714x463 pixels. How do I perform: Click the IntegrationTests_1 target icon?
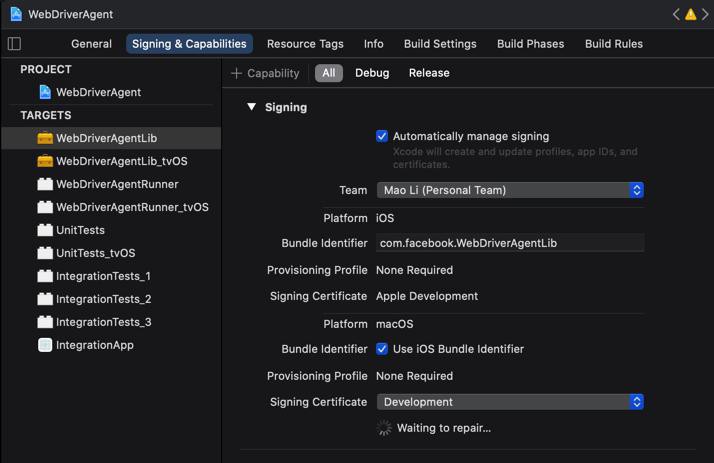point(45,276)
